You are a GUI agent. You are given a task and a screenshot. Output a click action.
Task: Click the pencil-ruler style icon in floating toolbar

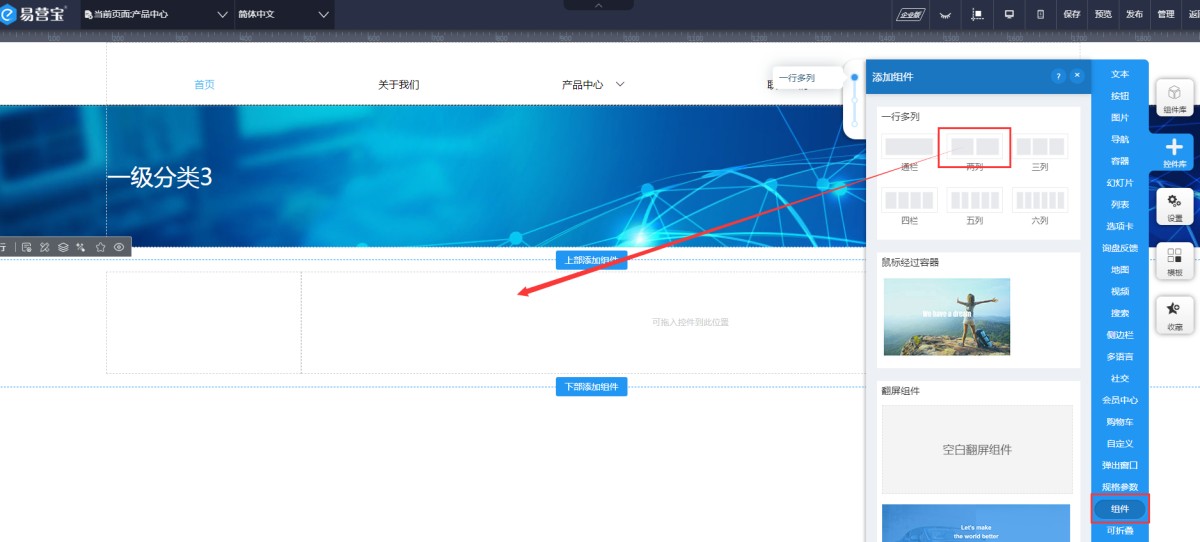(x=44, y=246)
